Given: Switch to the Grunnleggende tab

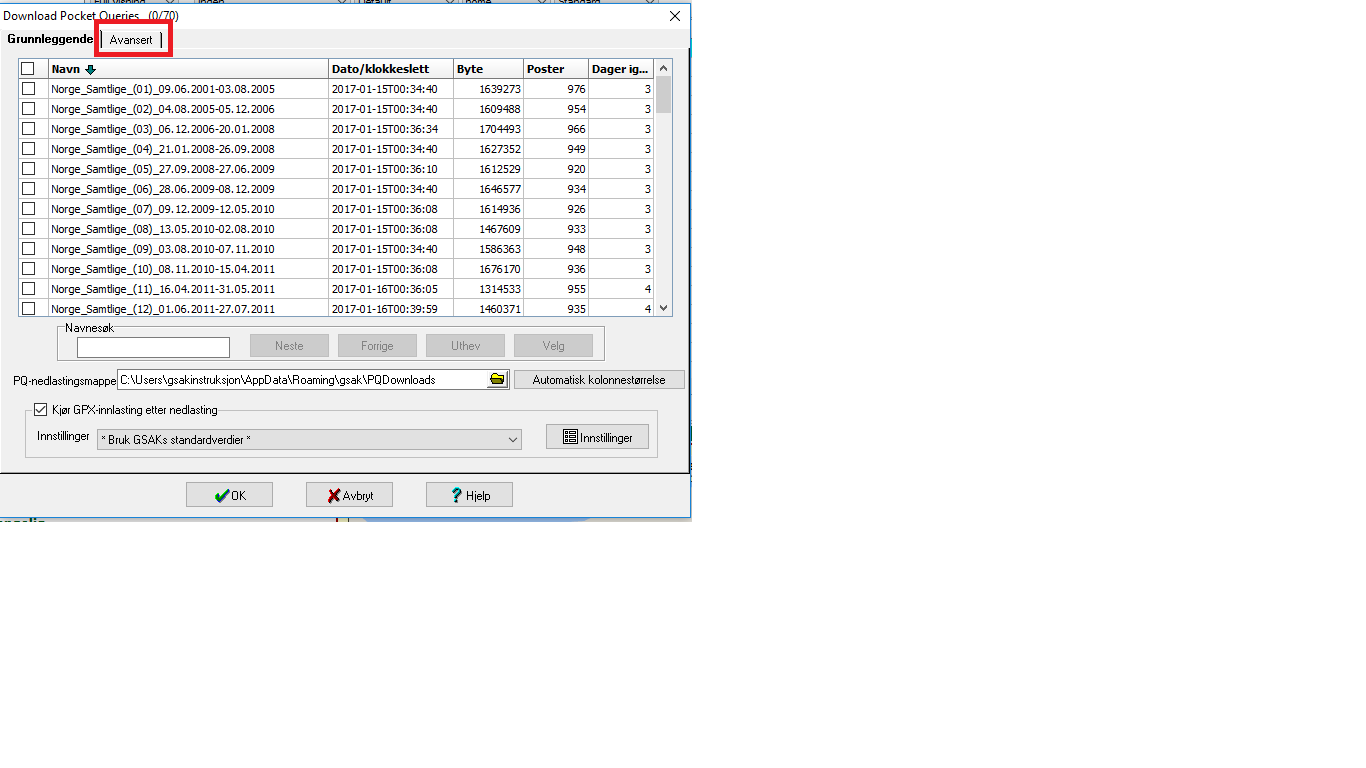Looking at the screenshot, I should tap(50, 39).
